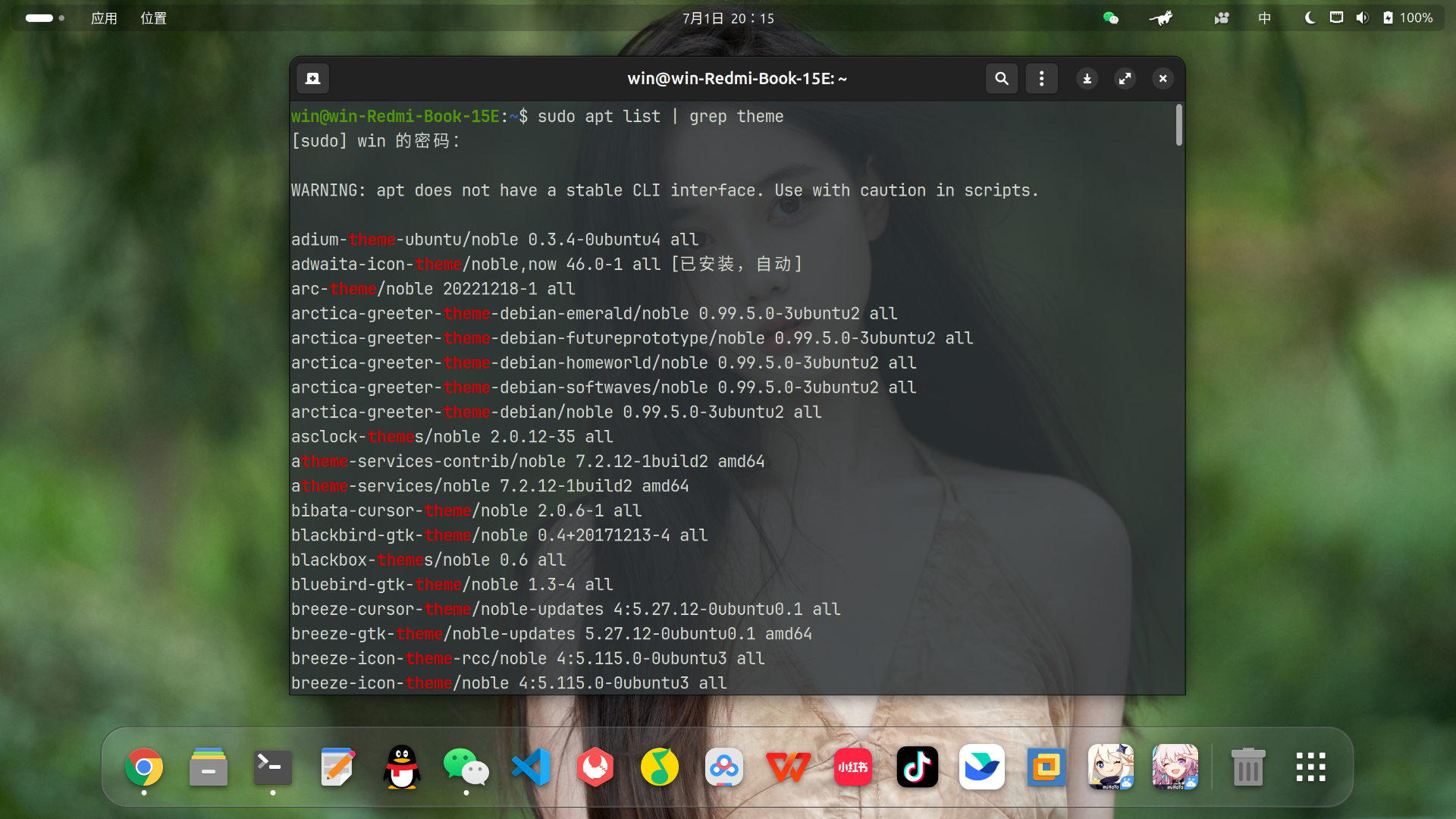Image resolution: width=1456 pixels, height=819 pixels.
Task: Click running animal tray icon
Action: [x=1160, y=18]
